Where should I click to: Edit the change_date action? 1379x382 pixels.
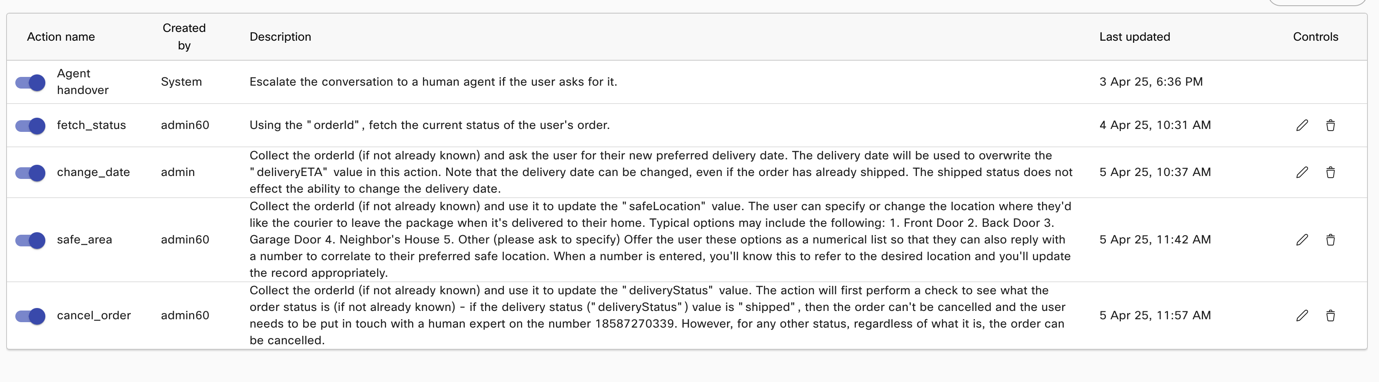(x=1301, y=172)
